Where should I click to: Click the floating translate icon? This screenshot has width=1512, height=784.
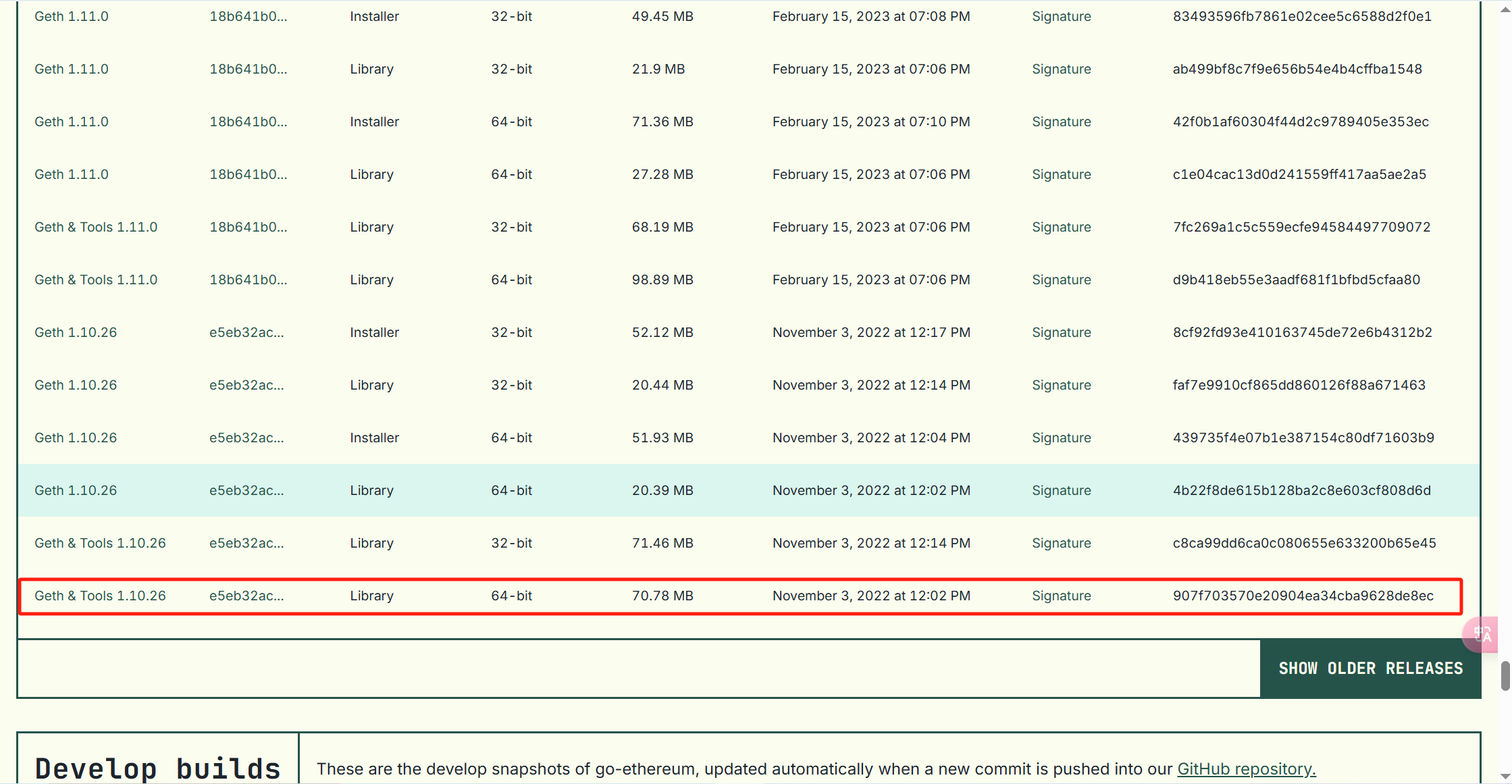(1481, 634)
